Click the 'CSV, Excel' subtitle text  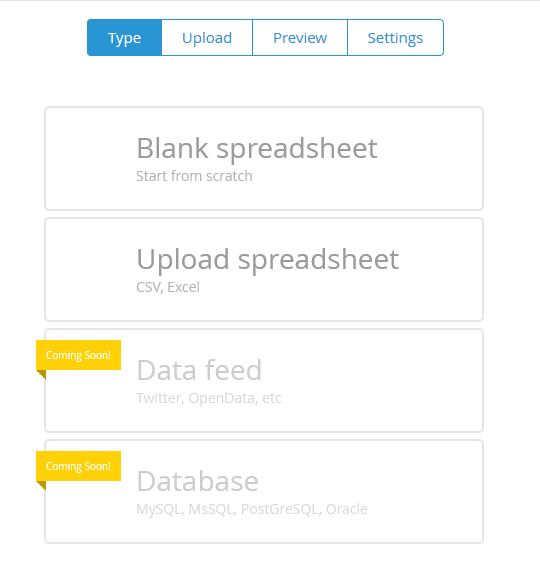pyautogui.click(x=168, y=287)
